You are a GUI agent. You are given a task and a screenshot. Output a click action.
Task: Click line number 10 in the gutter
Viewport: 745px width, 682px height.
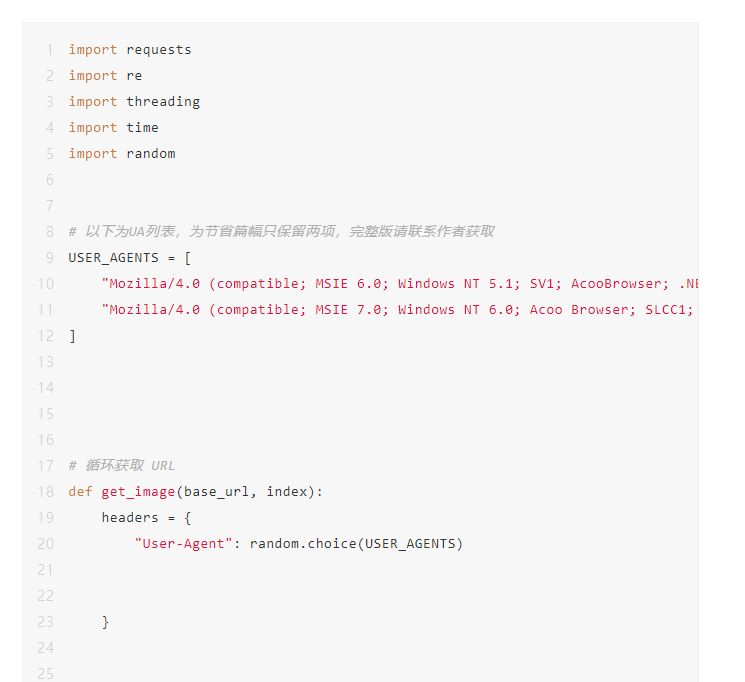(46, 284)
